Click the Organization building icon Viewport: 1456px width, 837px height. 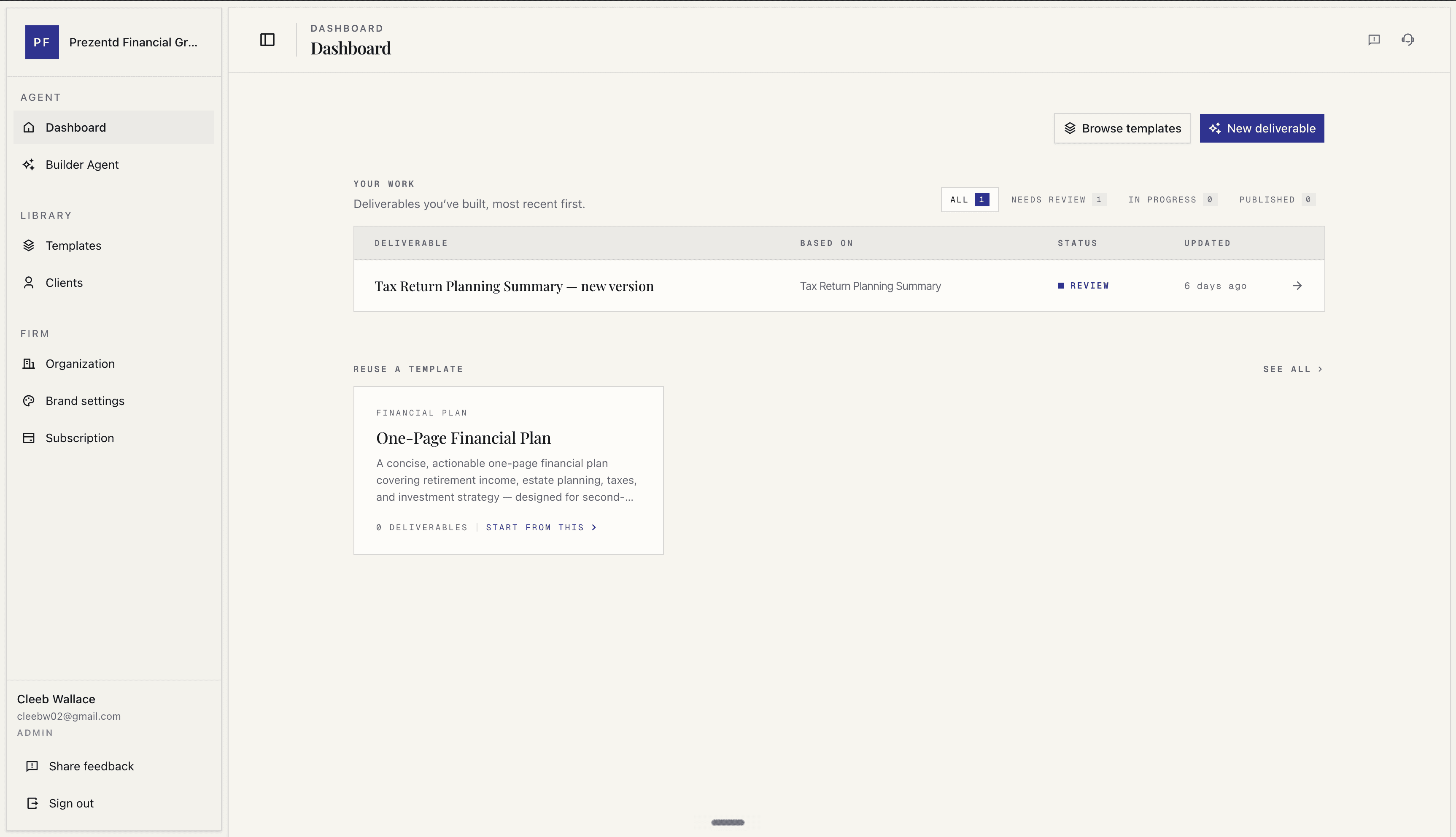click(x=29, y=364)
